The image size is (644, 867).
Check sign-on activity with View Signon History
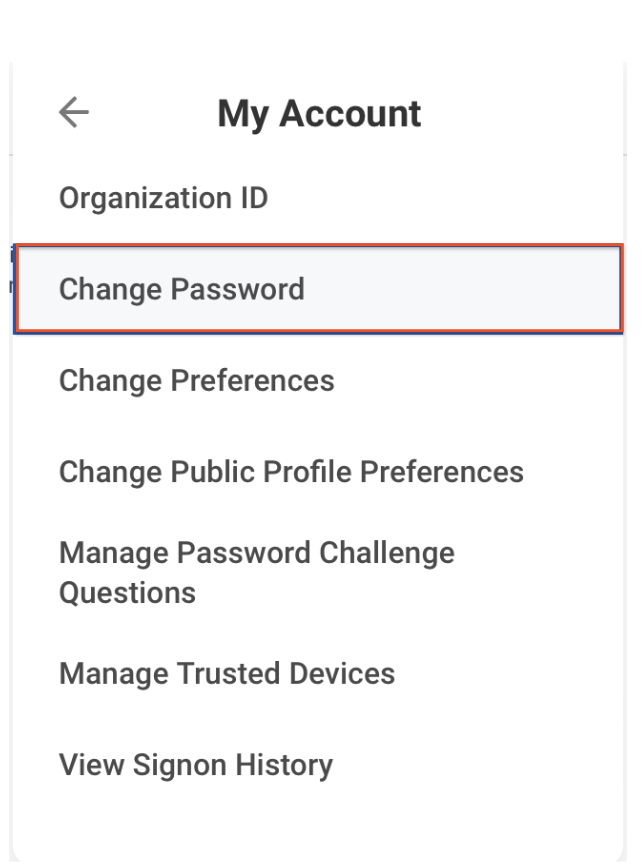coord(196,764)
